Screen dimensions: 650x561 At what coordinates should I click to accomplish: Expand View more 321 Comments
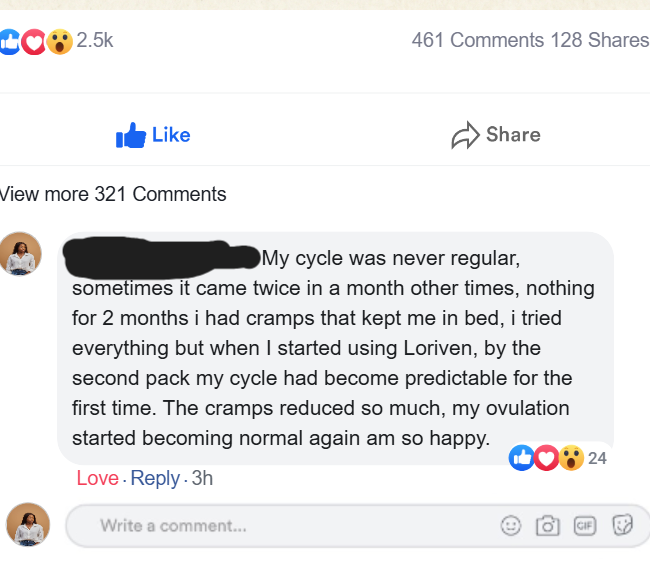(x=113, y=194)
